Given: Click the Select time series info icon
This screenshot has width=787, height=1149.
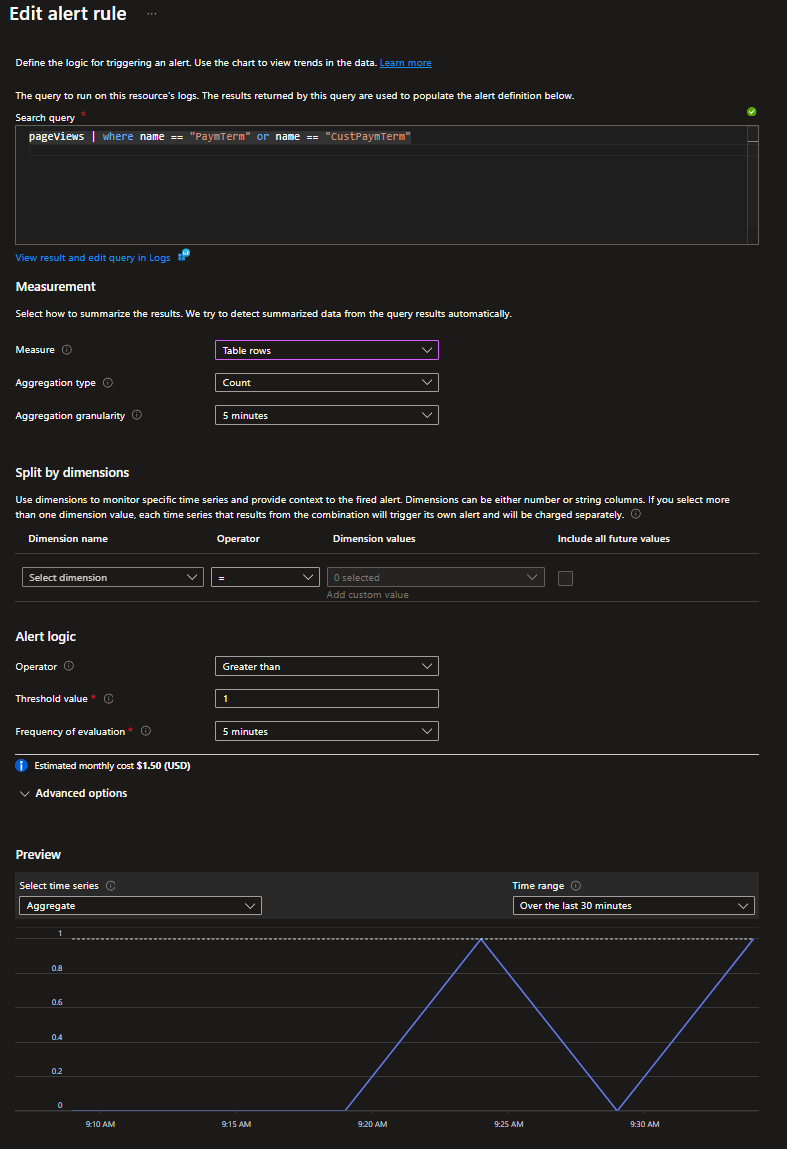Looking at the screenshot, I should pyautogui.click(x=111, y=886).
